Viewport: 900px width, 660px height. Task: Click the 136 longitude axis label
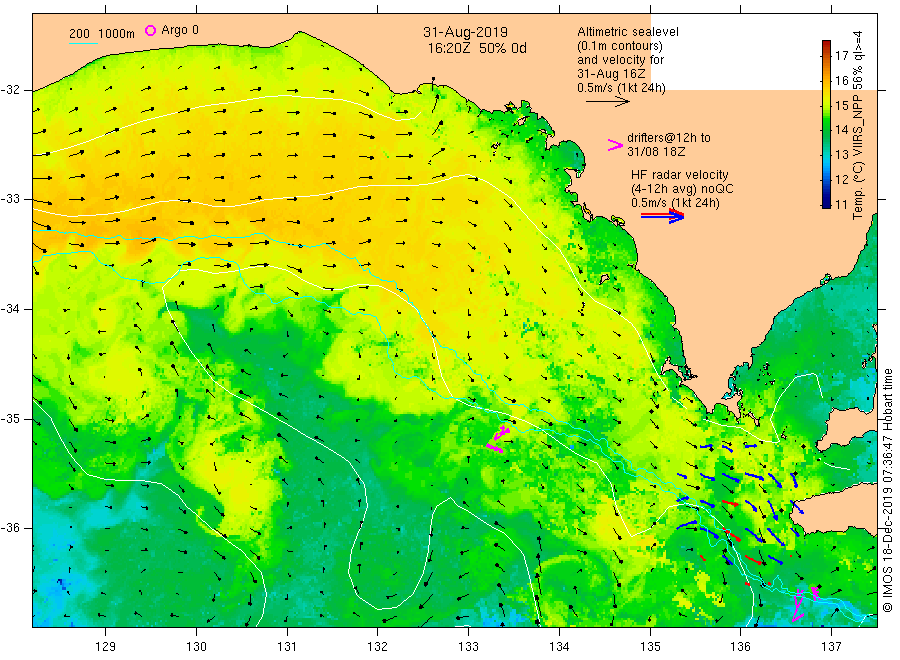(740, 647)
